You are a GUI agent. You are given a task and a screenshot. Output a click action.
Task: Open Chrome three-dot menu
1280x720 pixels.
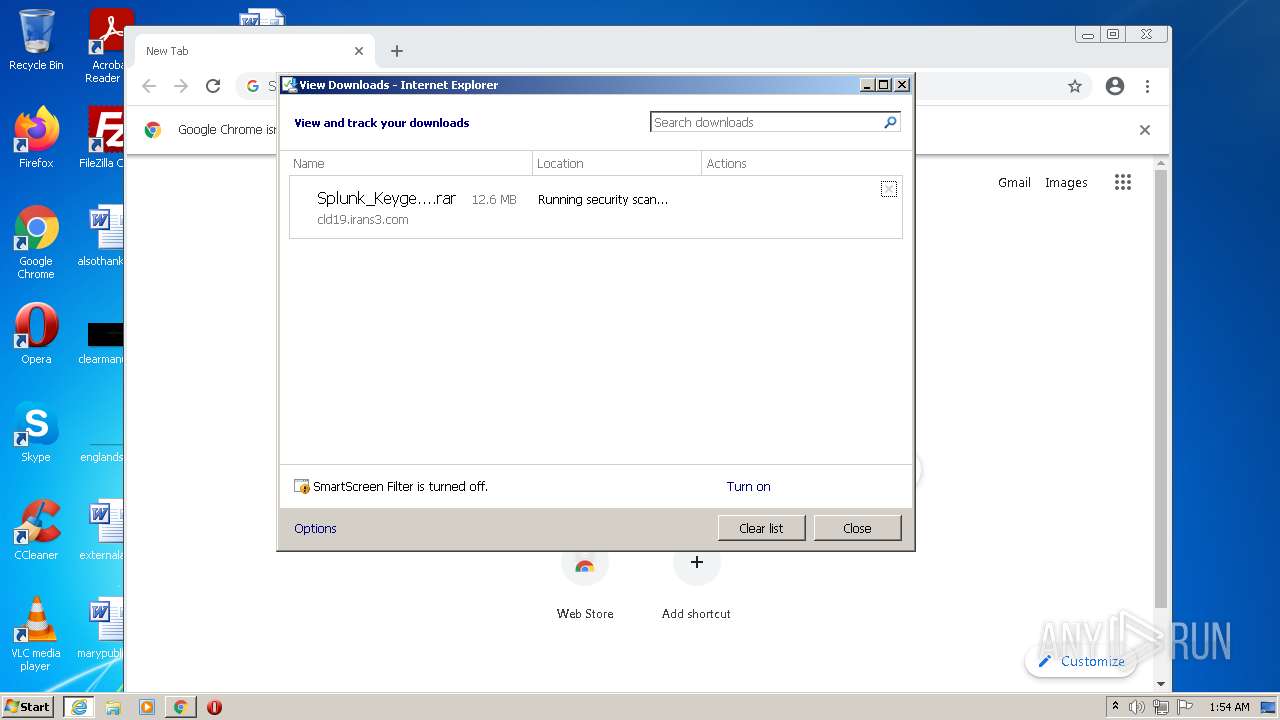tap(1147, 86)
